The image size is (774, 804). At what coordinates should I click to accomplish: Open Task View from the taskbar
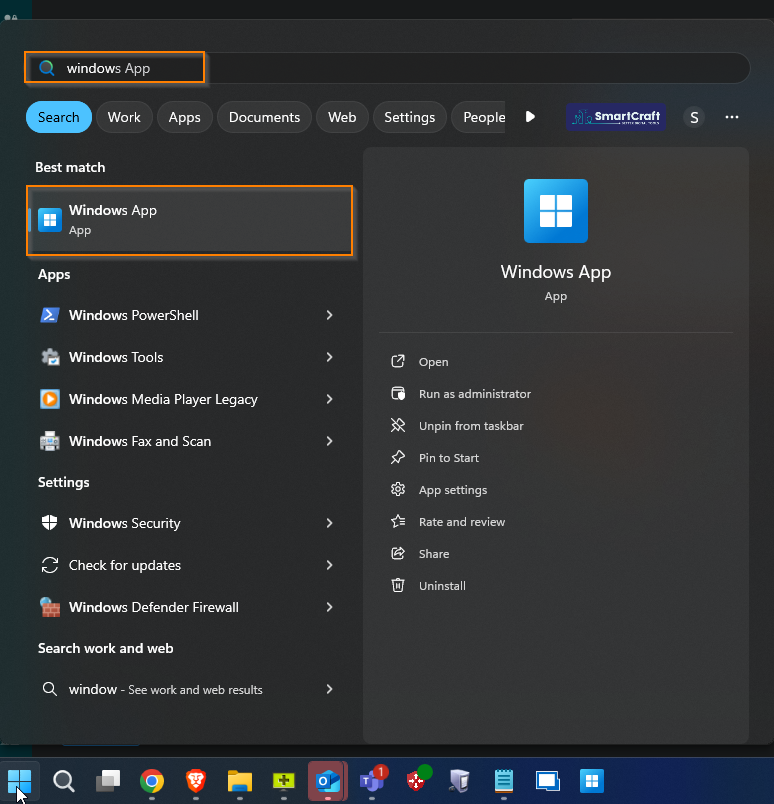point(108,781)
